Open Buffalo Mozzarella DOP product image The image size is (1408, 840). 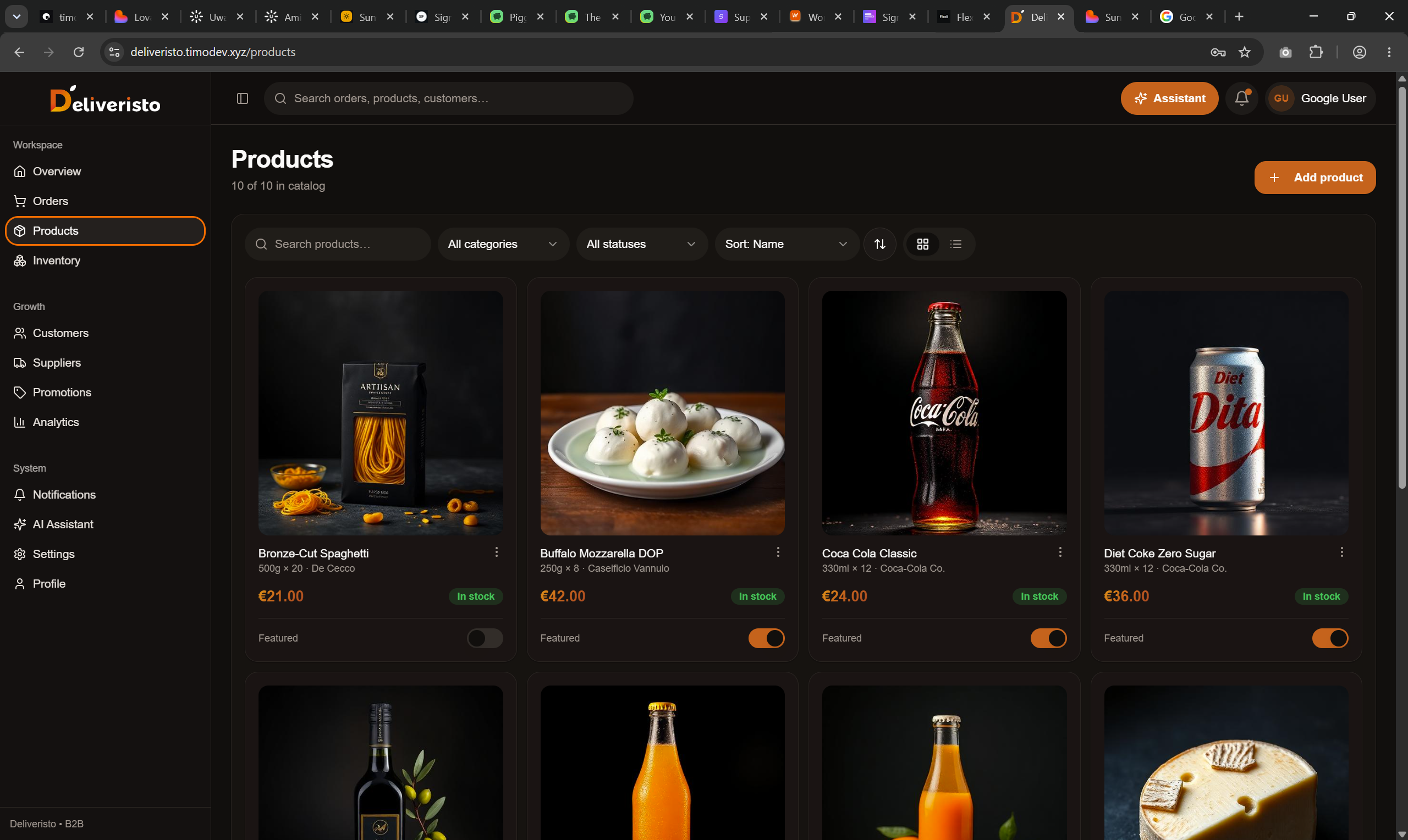point(662,413)
